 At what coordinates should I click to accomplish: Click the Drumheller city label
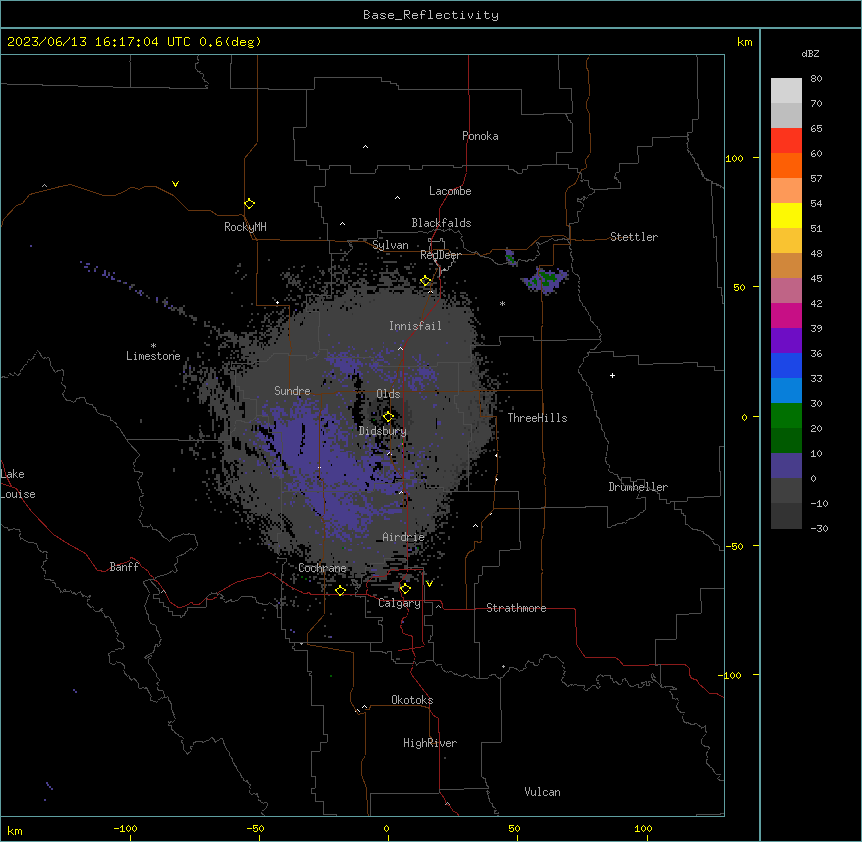(x=638, y=487)
